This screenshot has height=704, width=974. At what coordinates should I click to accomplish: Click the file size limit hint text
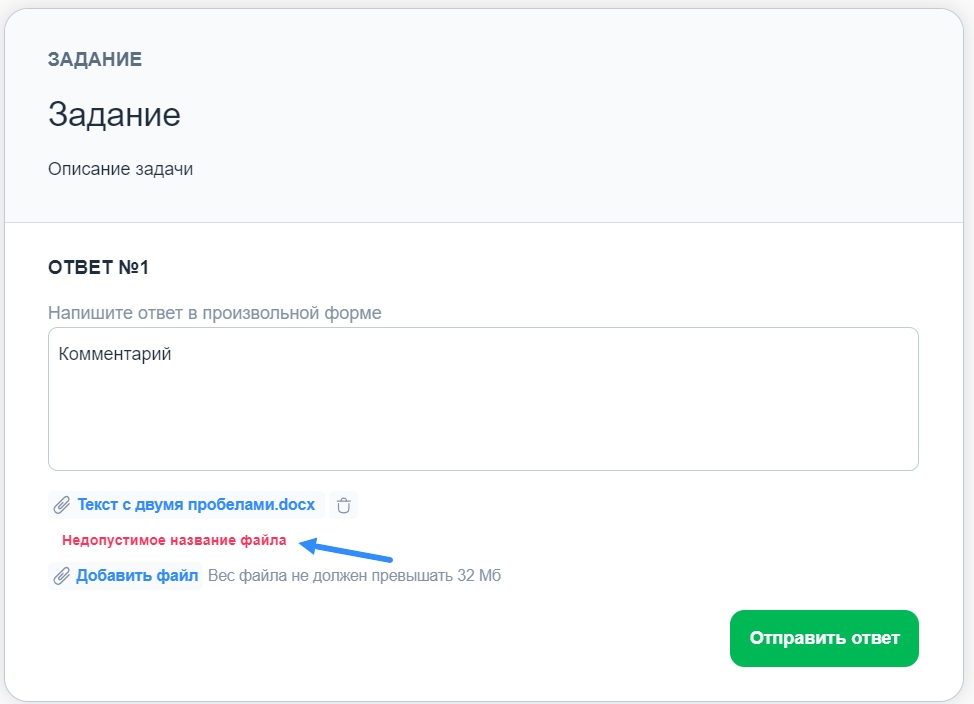[354, 575]
